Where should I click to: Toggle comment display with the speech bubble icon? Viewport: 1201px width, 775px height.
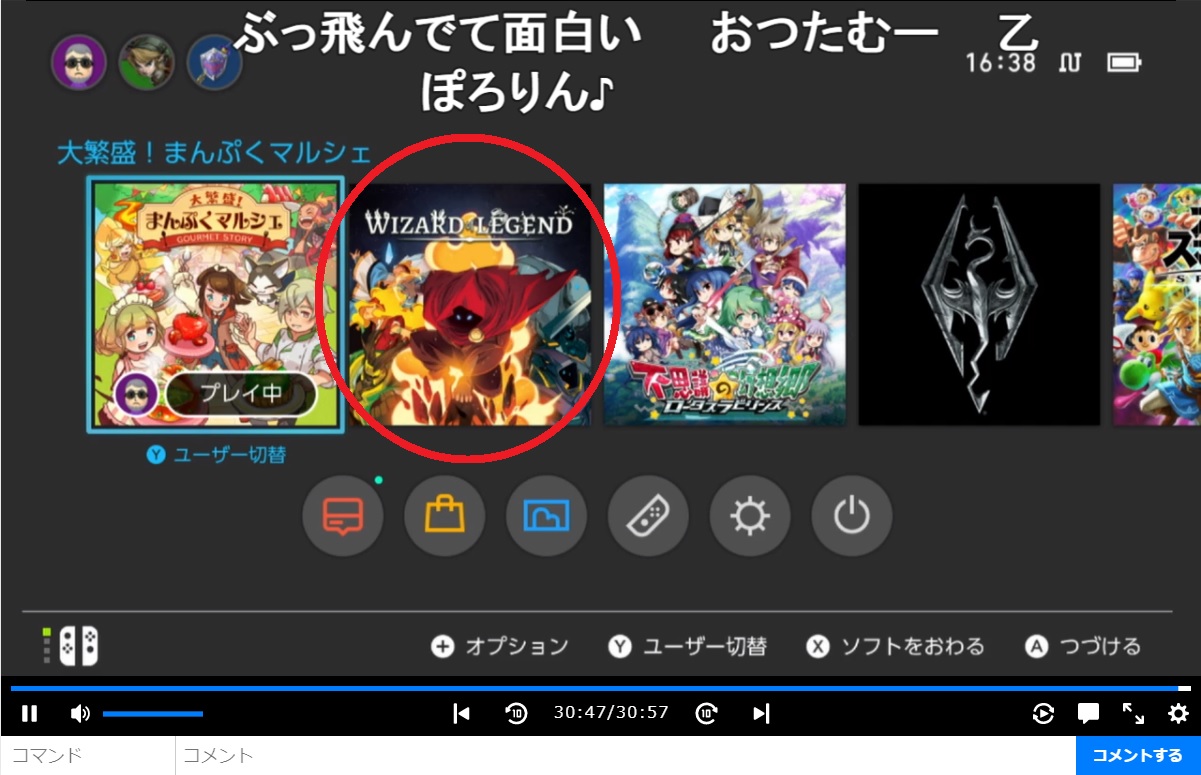[x=1088, y=713]
